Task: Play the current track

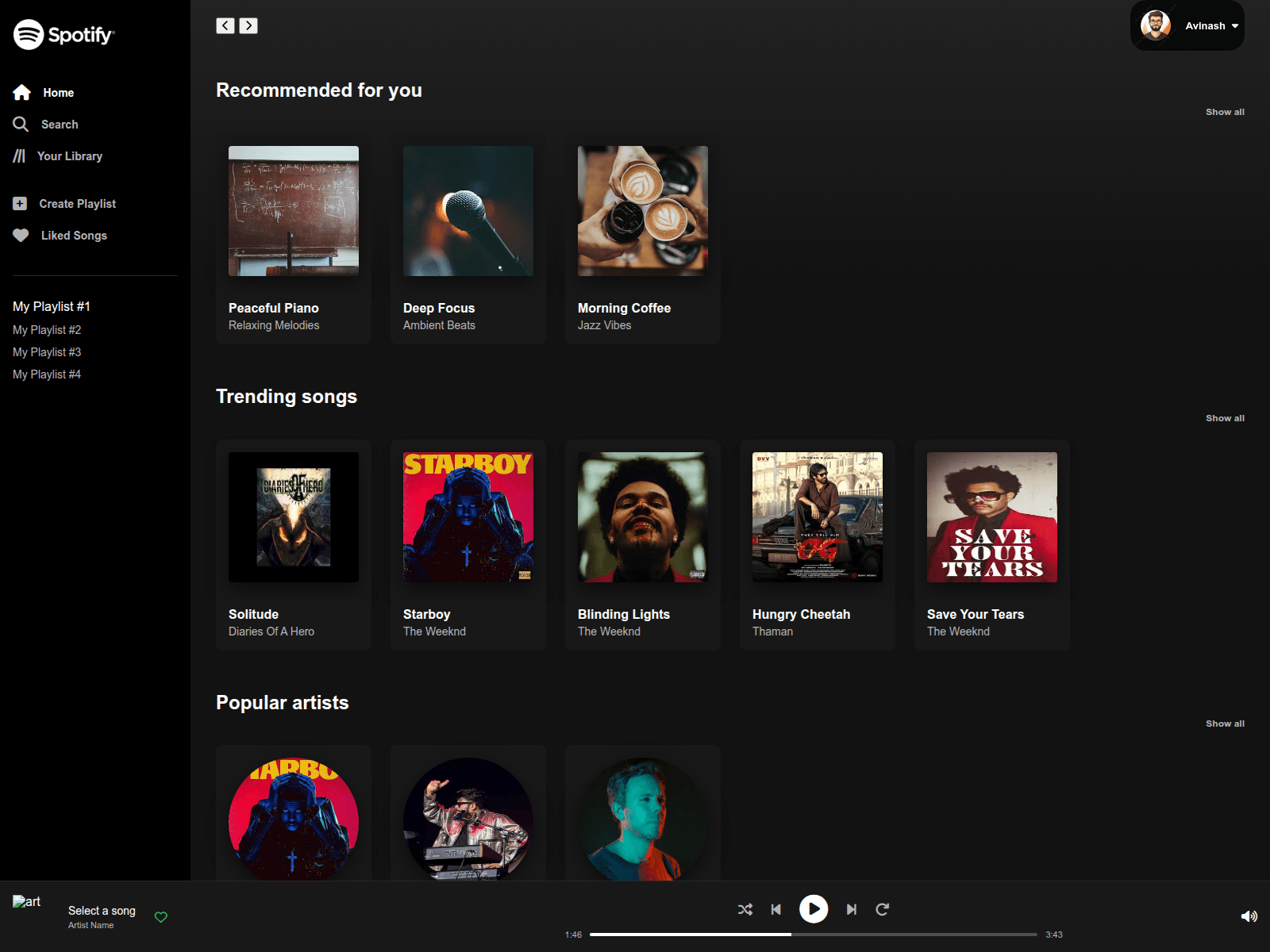Action: (813, 910)
